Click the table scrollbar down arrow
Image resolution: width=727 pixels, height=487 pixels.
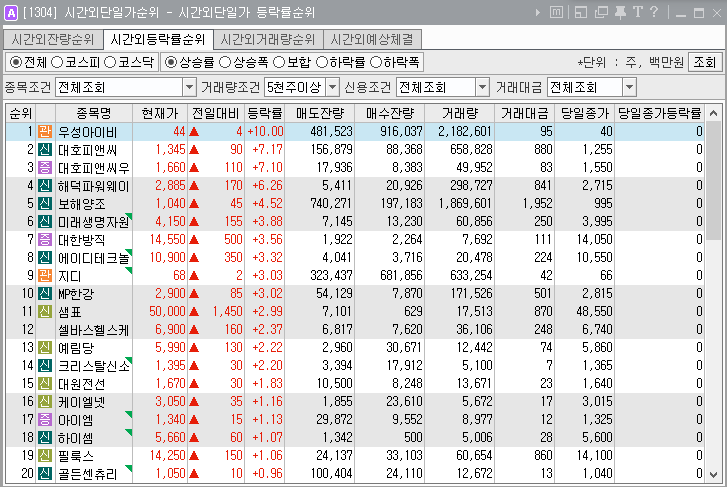714,474
